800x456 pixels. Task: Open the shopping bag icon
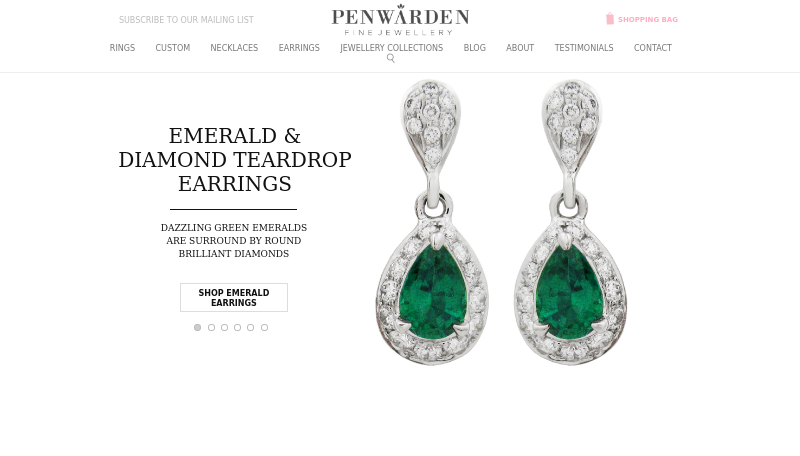pyautogui.click(x=610, y=19)
